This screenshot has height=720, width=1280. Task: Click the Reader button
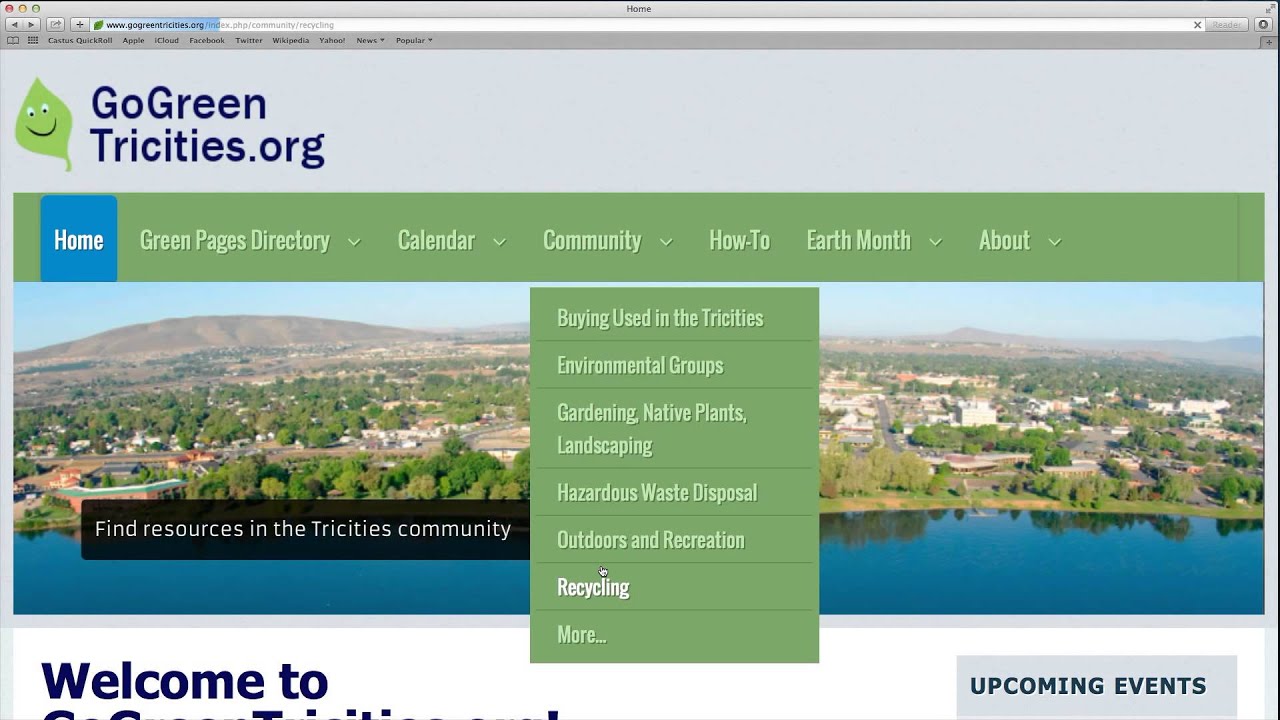1227,25
